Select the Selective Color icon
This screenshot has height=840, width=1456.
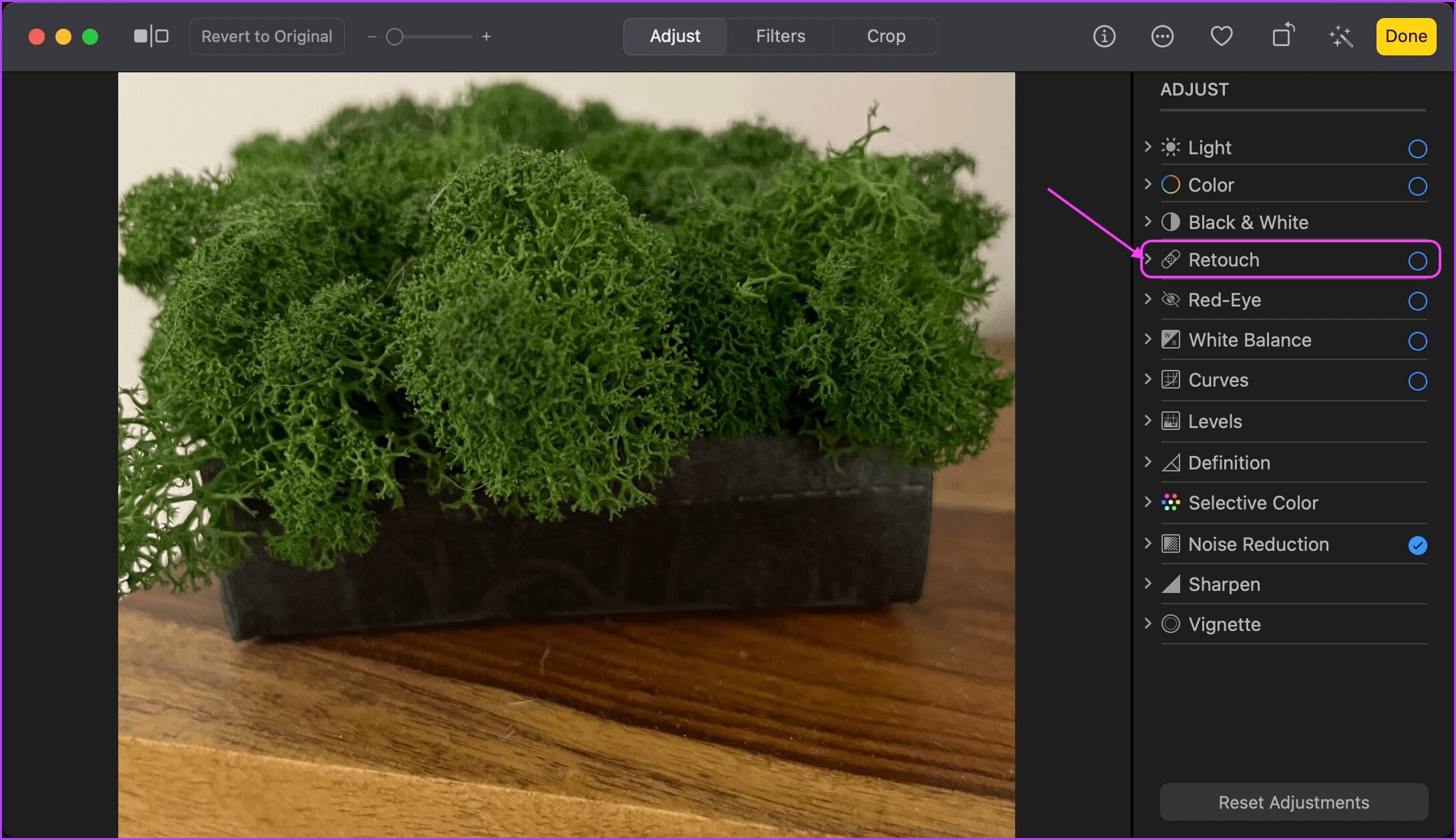tap(1171, 503)
